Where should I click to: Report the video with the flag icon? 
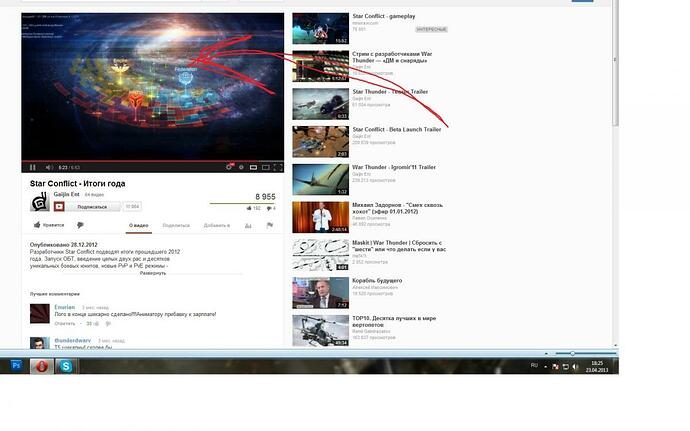point(269,225)
